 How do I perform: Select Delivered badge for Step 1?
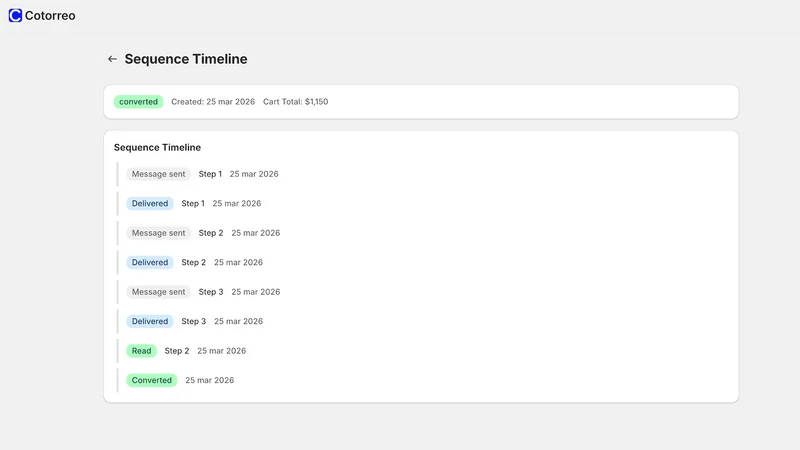coord(150,204)
